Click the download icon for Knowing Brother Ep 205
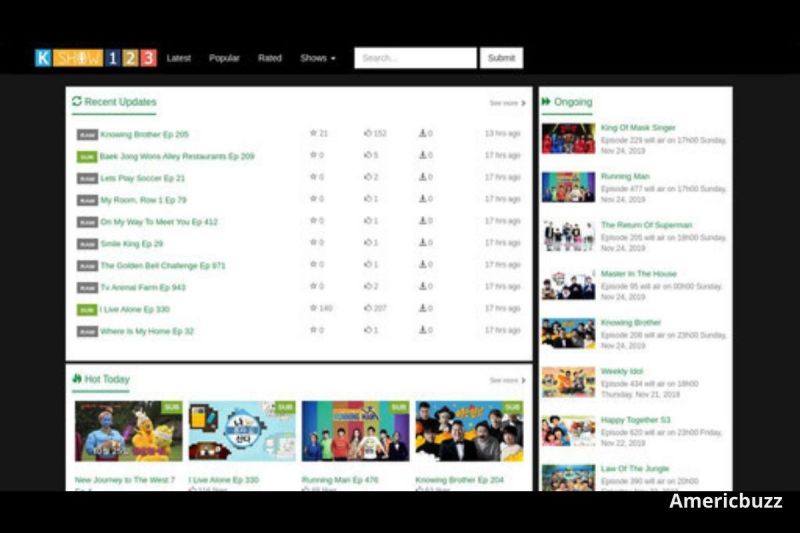The height and width of the screenshot is (533, 800). click(x=422, y=133)
